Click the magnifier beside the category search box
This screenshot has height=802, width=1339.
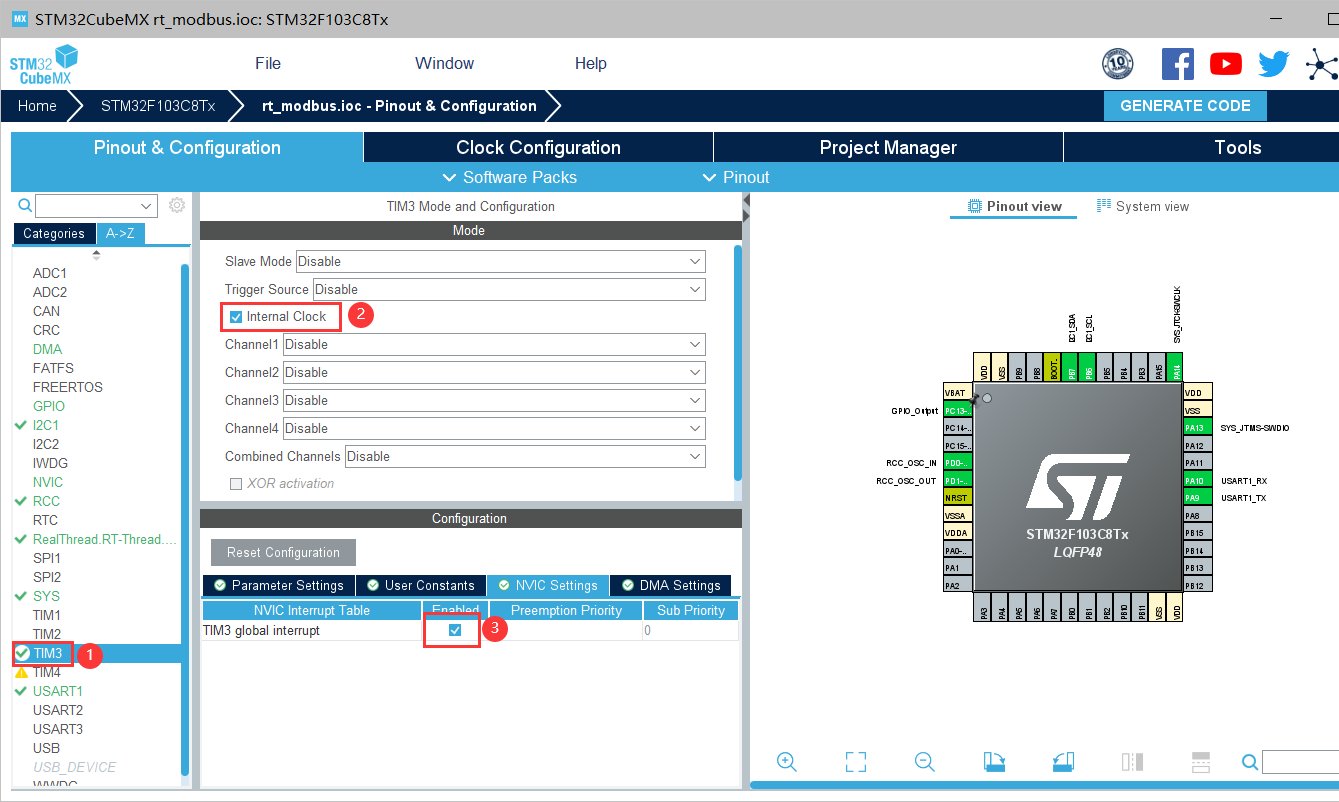(x=25, y=205)
